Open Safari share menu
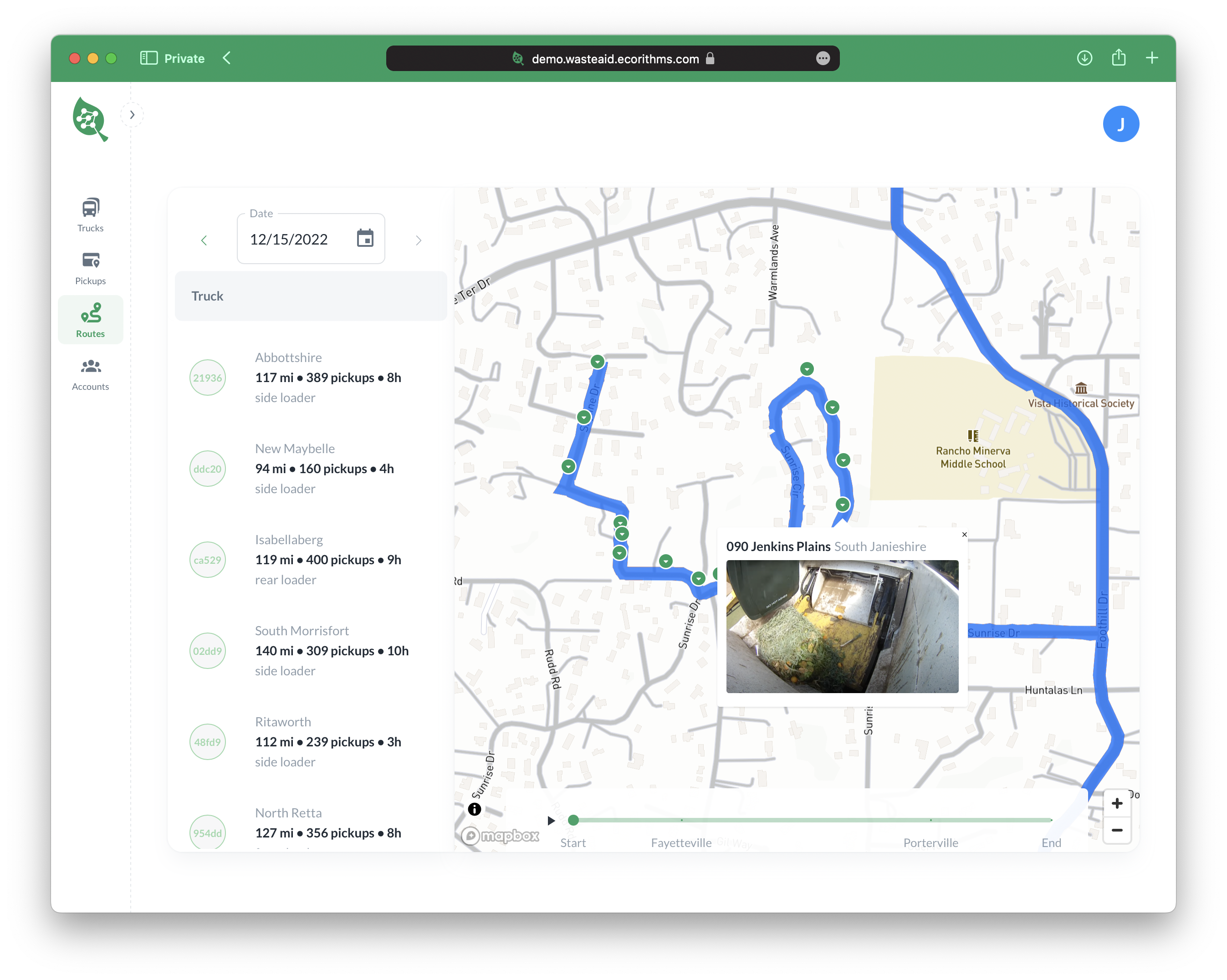This screenshot has height=980, width=1227. 1118,57
